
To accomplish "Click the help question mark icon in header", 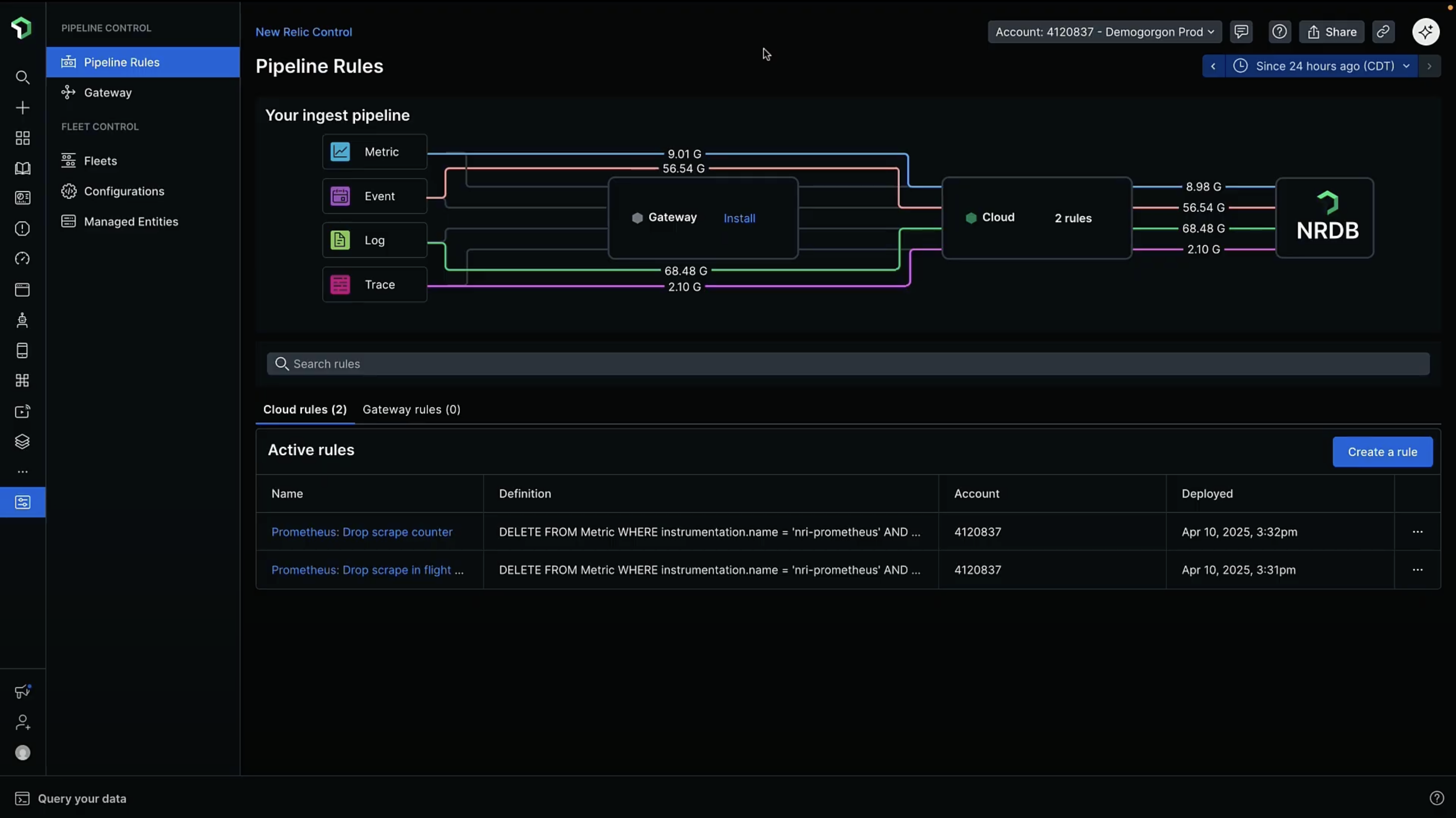I will [1279, 32].
